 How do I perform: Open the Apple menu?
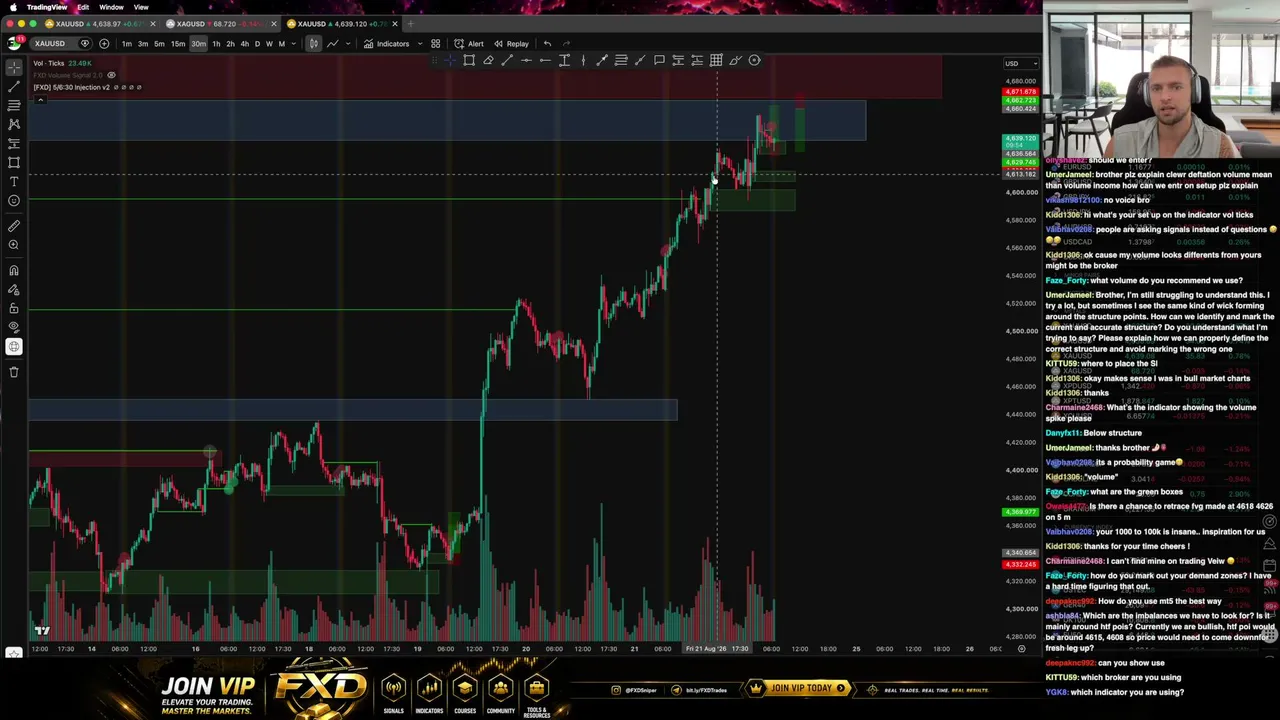tap(11, 7)
